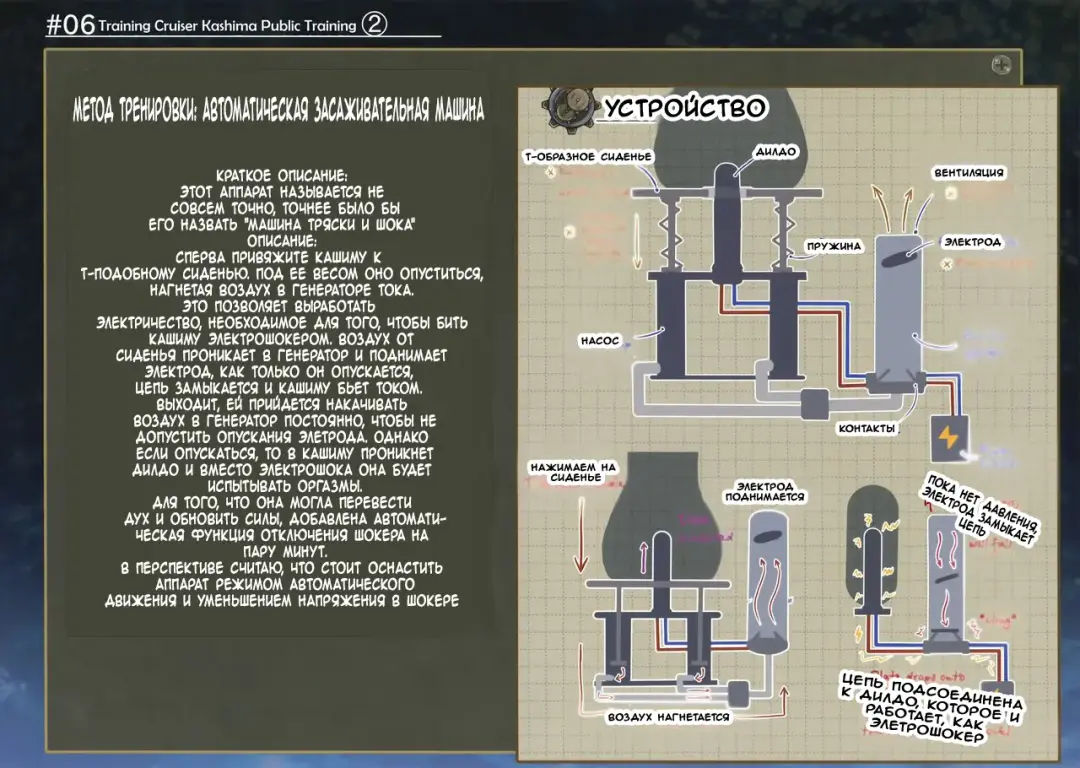Select the ВЕНТИЛЯЦИЯ label
The image size is (1080, 768).
click(969, 172)
